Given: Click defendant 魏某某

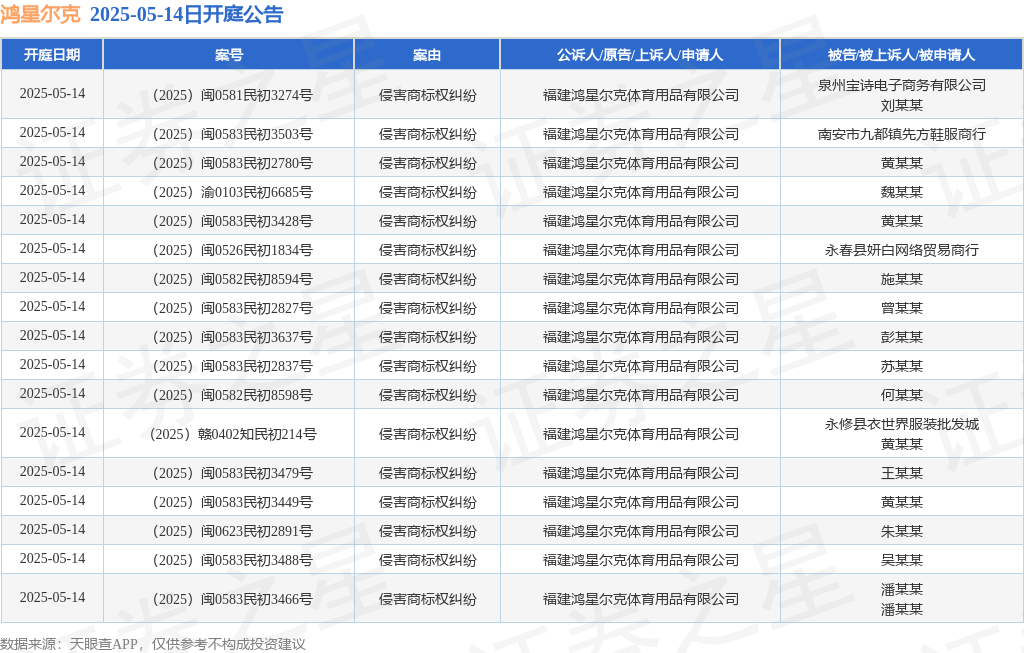Looking at the screenshot, I should [902, 193].
